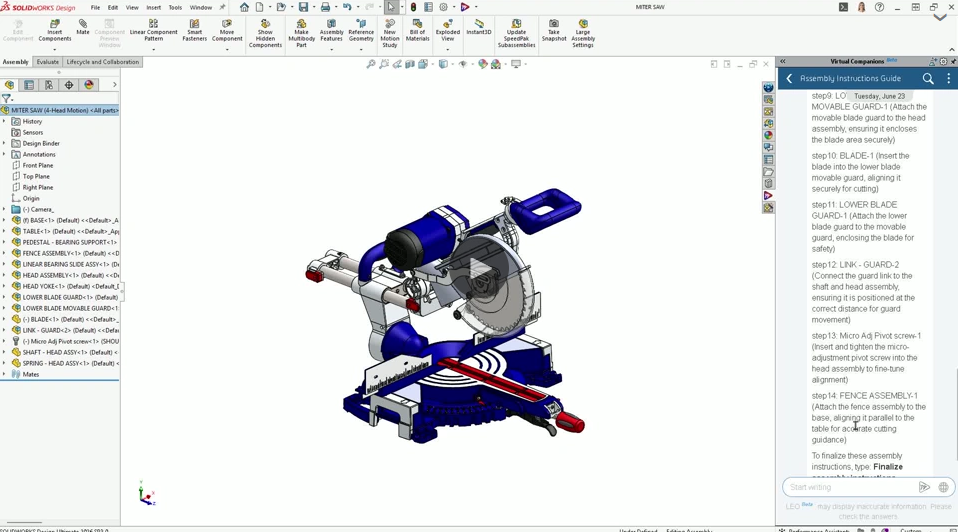958x532 pixels.
Task: Click Insert Components tool
Action: (x=54, y=31)
